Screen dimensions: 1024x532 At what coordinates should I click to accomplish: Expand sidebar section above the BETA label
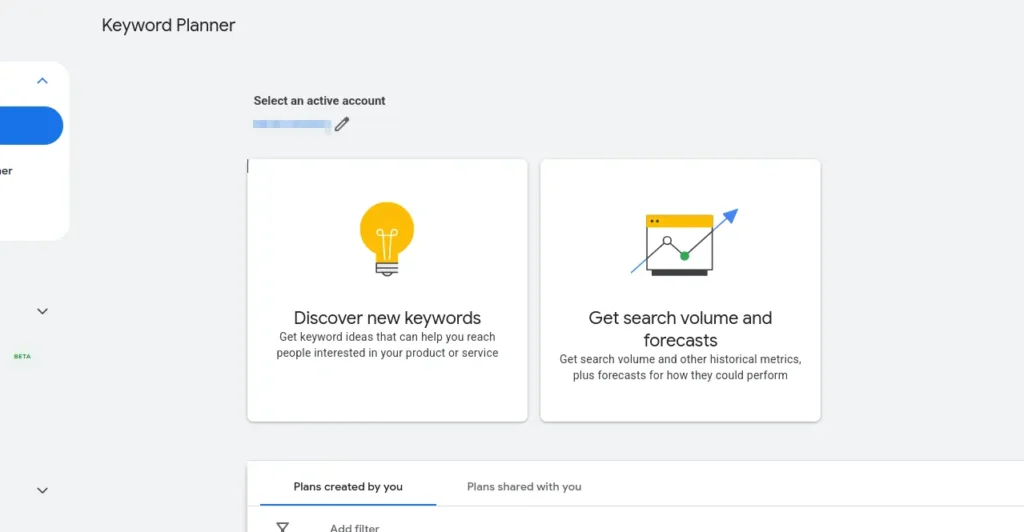42,311
